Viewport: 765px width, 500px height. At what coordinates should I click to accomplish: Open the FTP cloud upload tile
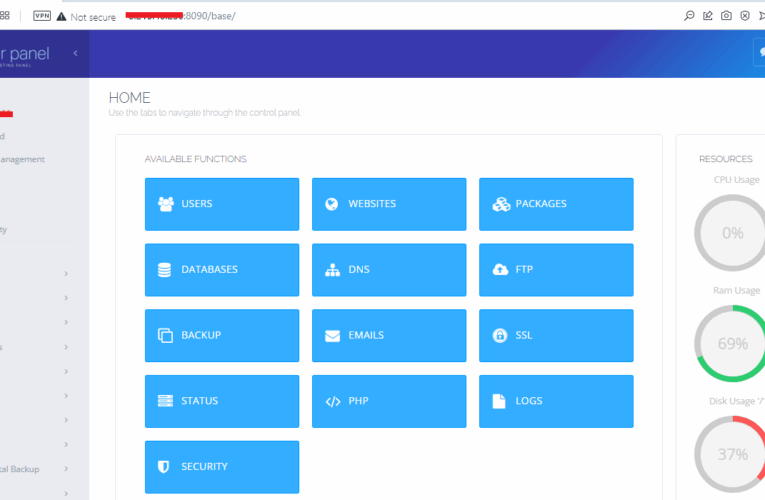point(556,270)
